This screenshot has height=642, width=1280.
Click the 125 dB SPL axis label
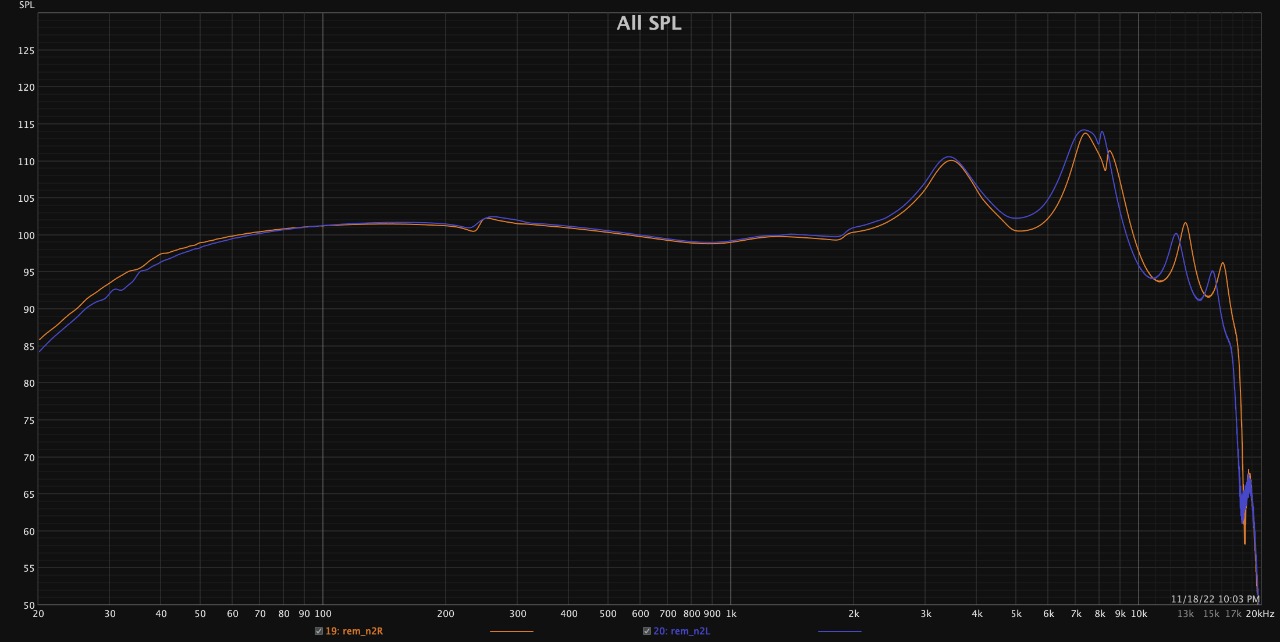pyautogui.click(x=26, y=51)
